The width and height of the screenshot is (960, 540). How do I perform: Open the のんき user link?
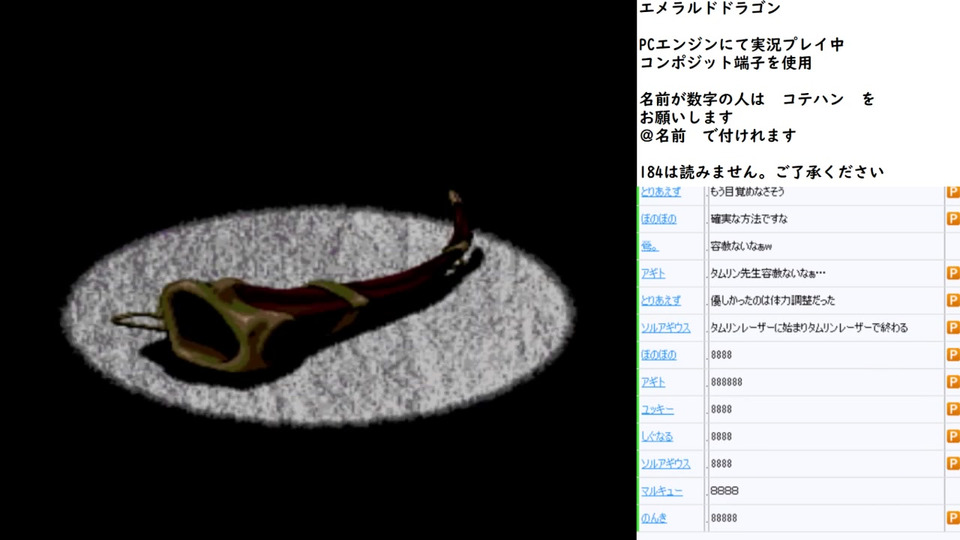pos(654,517)
